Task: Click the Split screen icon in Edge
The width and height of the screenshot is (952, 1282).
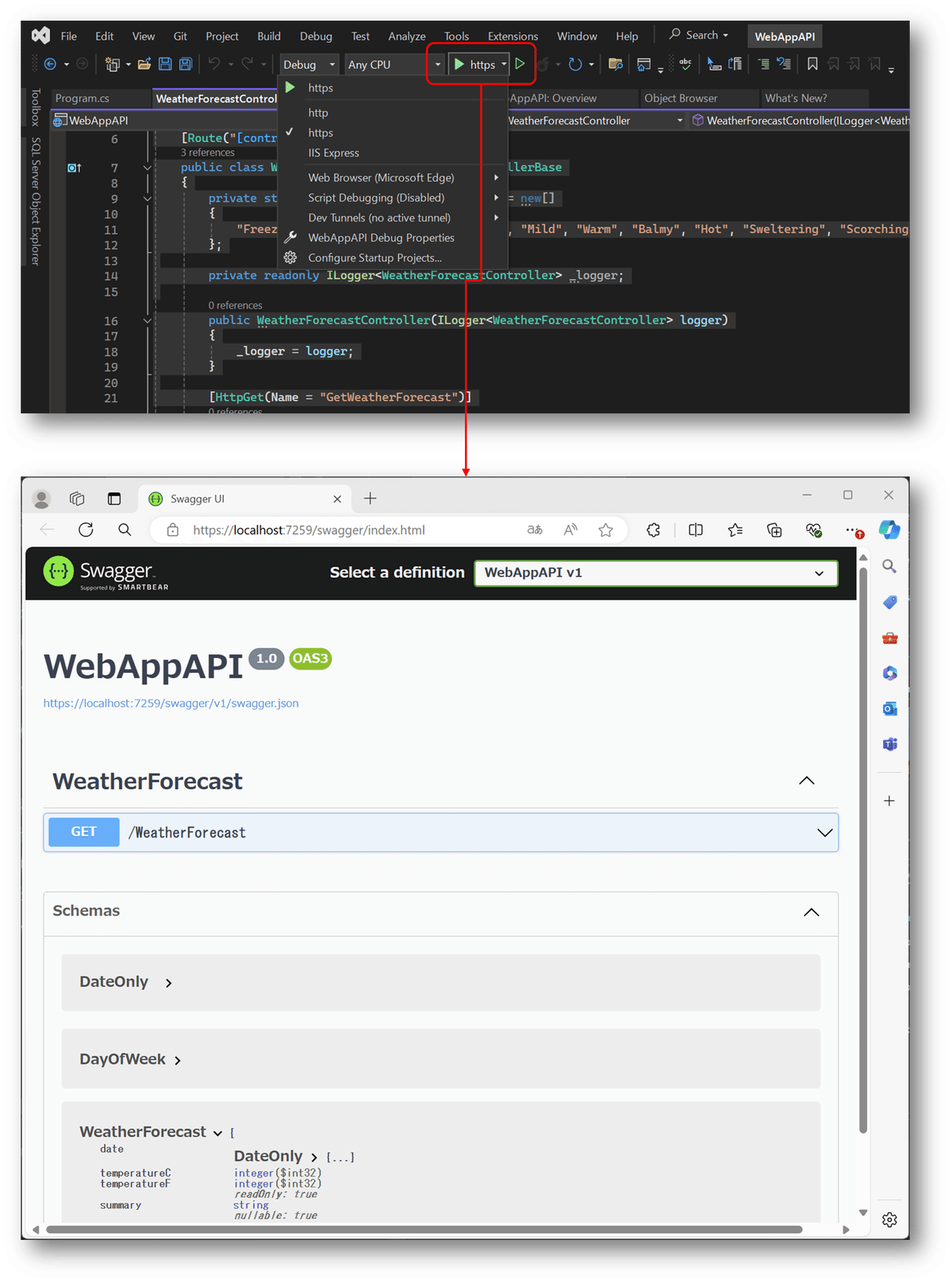Action: [x=696, y=530]
